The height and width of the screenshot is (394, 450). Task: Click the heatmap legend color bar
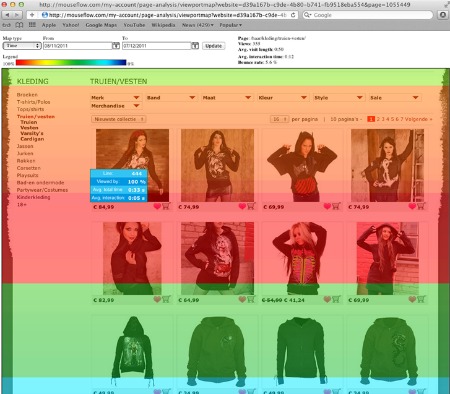(71, 62)
